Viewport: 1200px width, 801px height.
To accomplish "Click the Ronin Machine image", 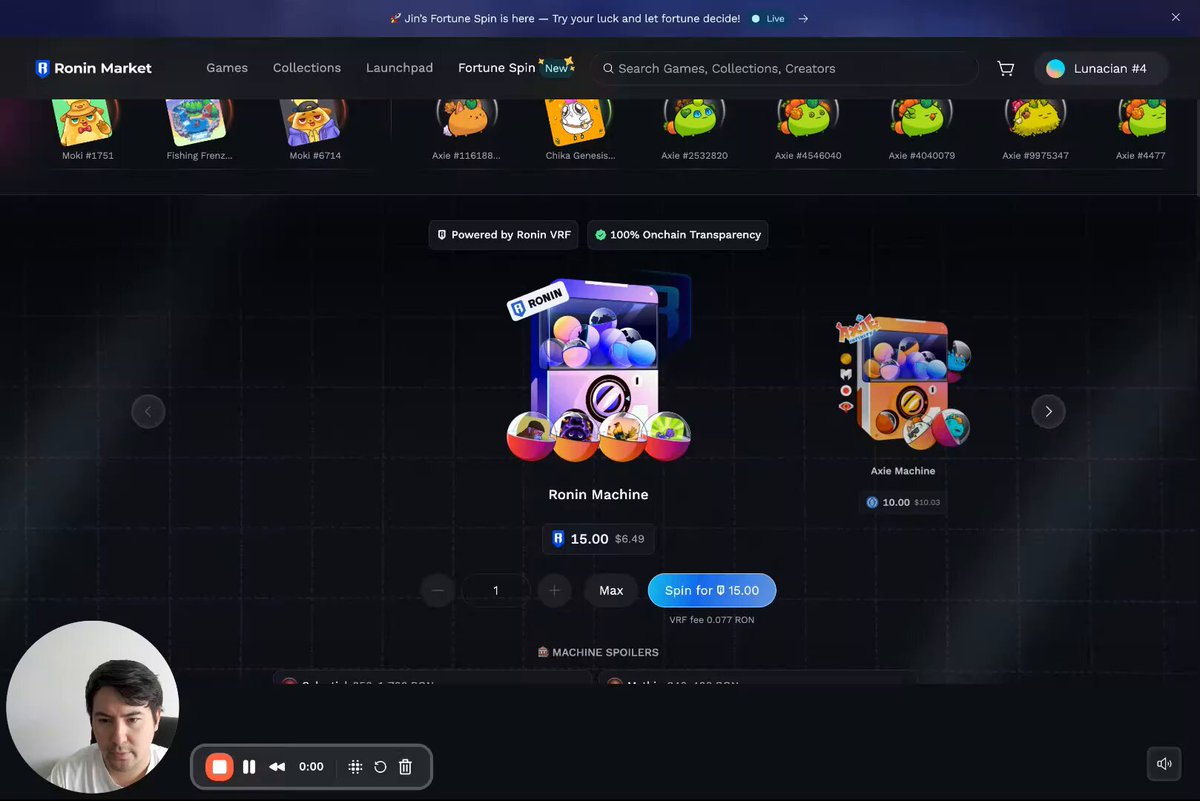I will pyautogui.click(x=598, y=368).
